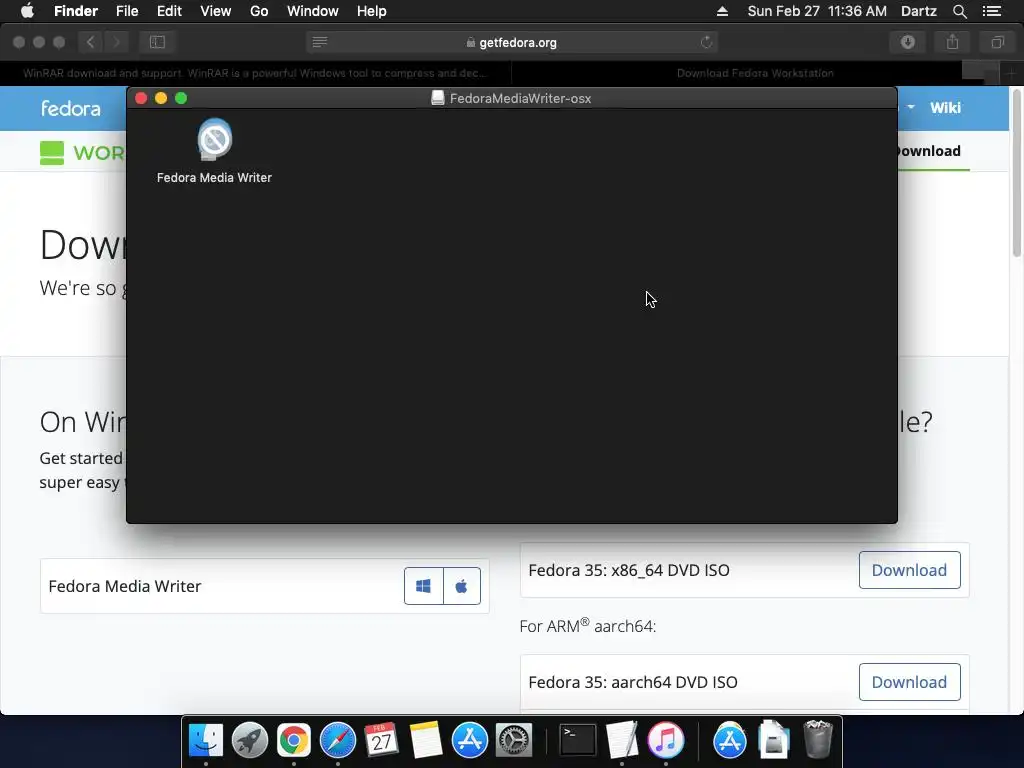
Task: Open the View menu
Action: click(x=216, y=11)
